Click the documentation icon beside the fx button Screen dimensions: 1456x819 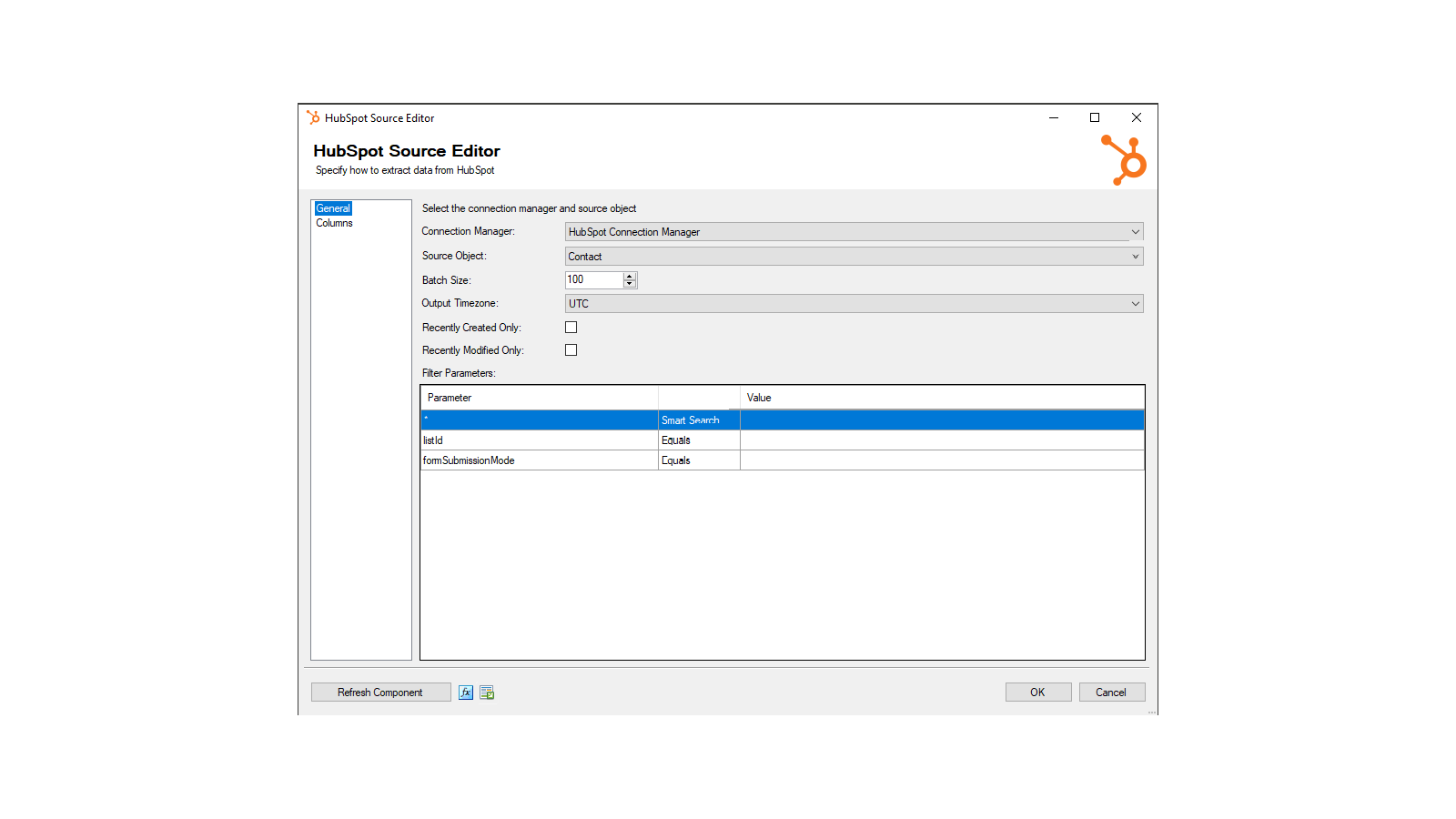pyautogui.click(x=487, y=693)
